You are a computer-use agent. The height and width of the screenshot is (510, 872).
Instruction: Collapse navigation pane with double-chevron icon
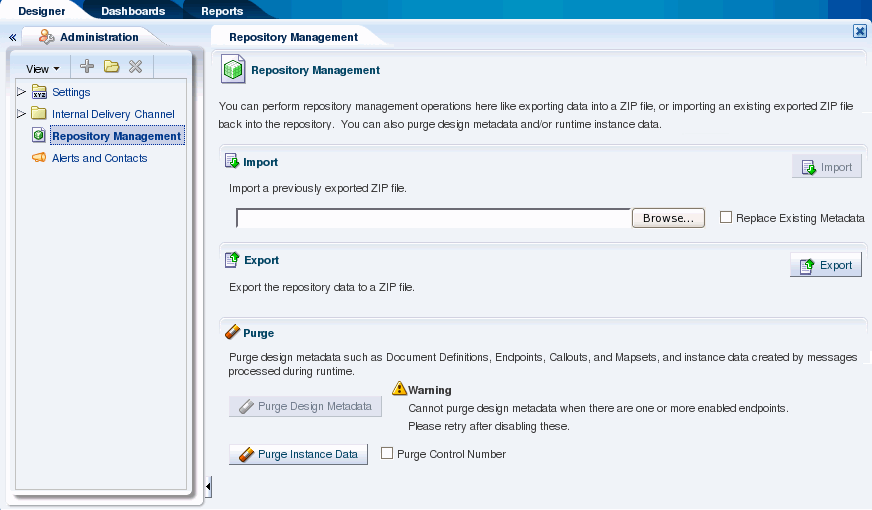point(12,37)
